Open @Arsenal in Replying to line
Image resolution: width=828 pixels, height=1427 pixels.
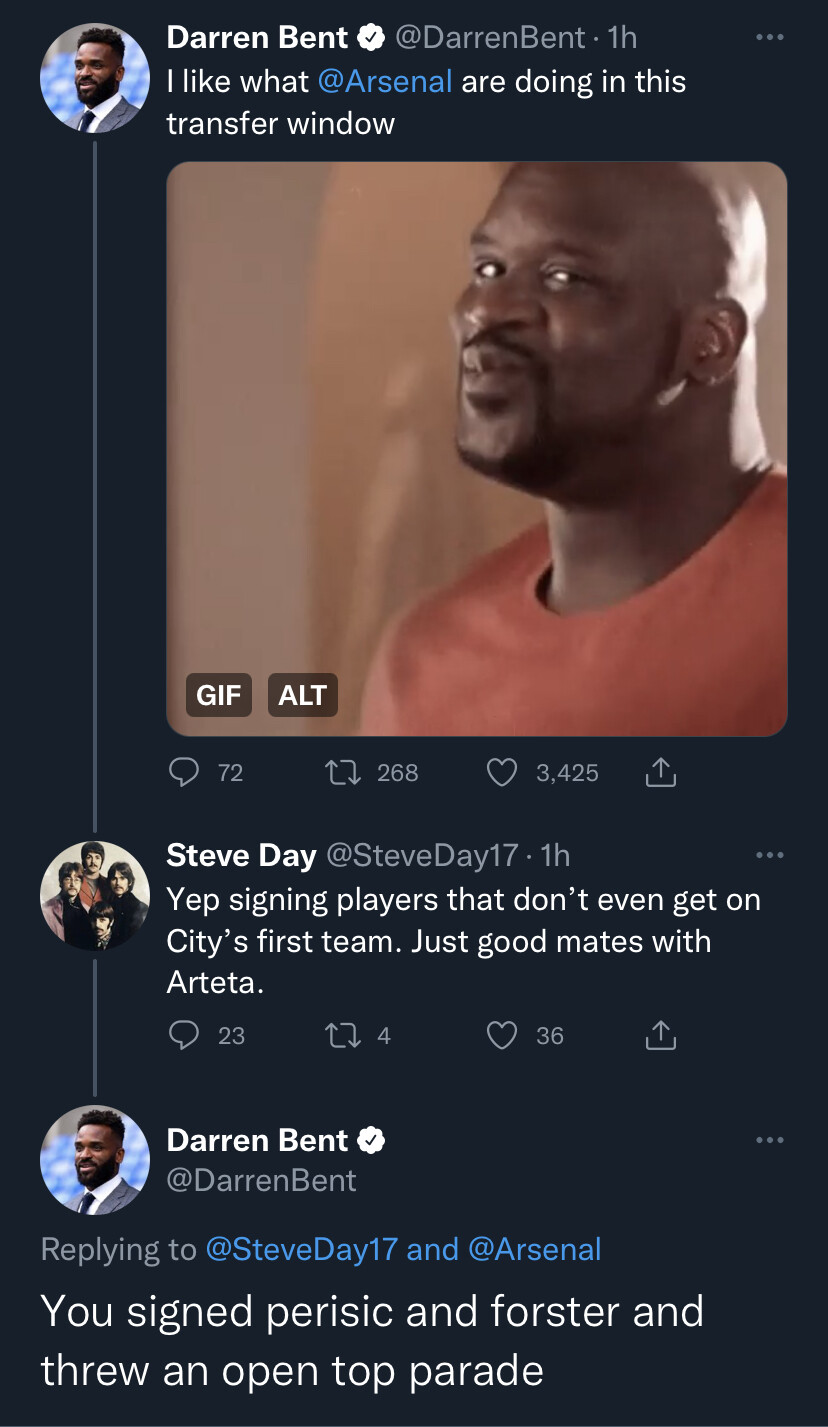535,1249
